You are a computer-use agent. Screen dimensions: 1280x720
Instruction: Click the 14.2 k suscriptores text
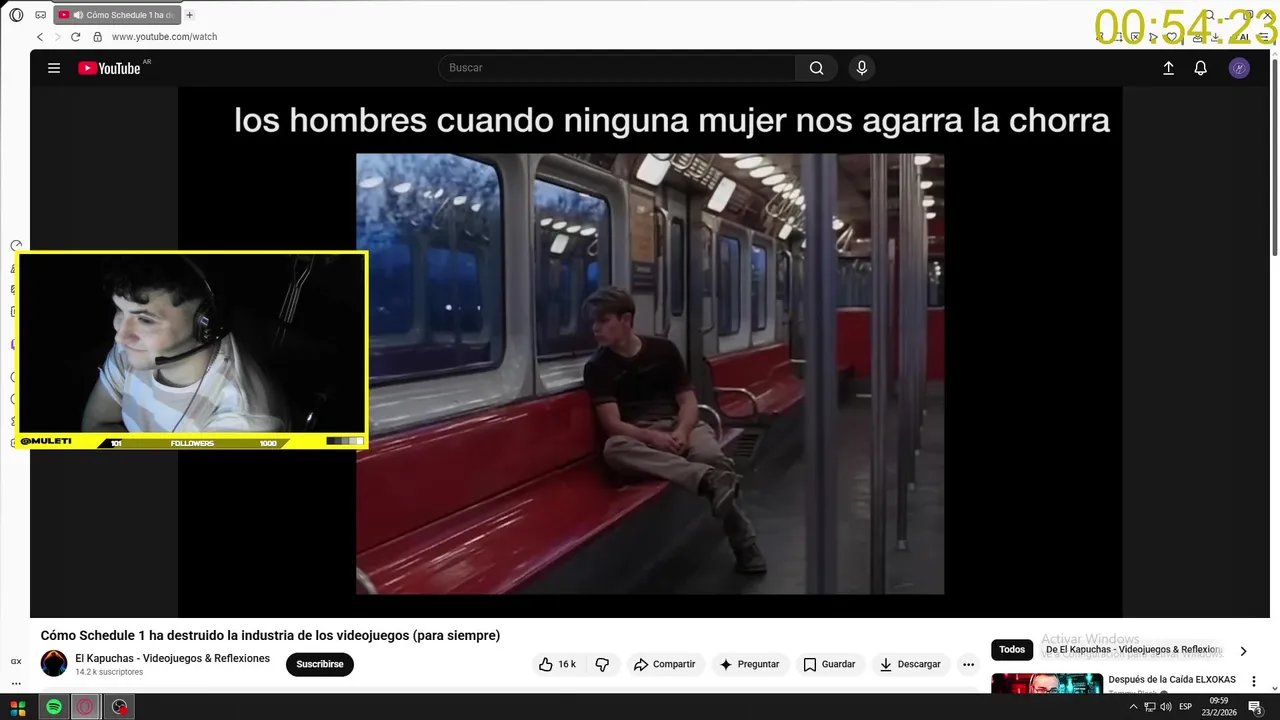click(x=109, y=672)
